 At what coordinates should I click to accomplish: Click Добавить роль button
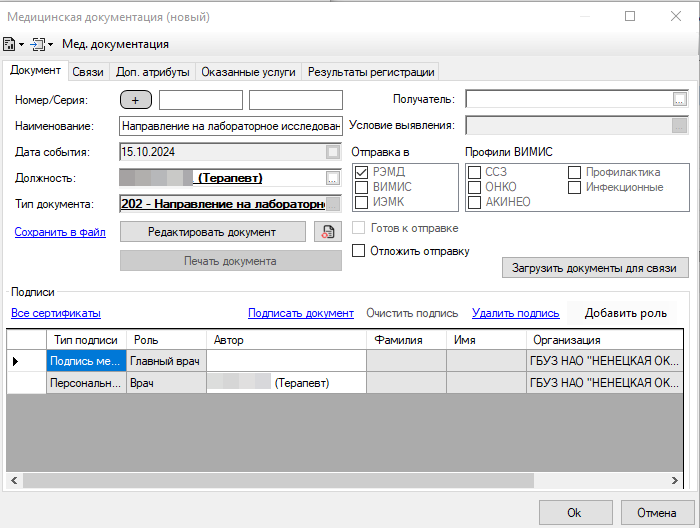[x=625, y=313]
